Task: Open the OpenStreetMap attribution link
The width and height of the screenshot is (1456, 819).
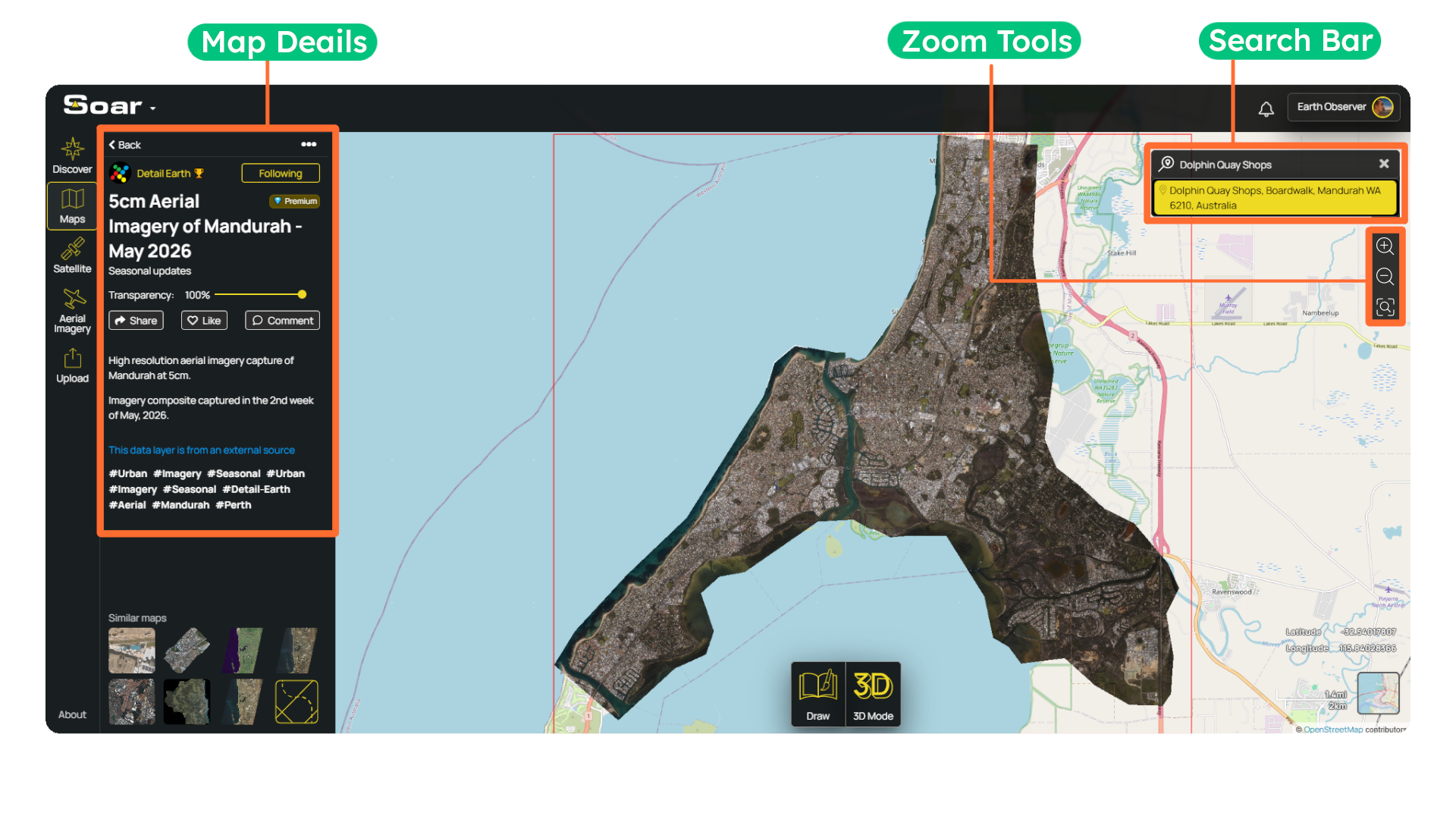Action: click(1333, 730)
